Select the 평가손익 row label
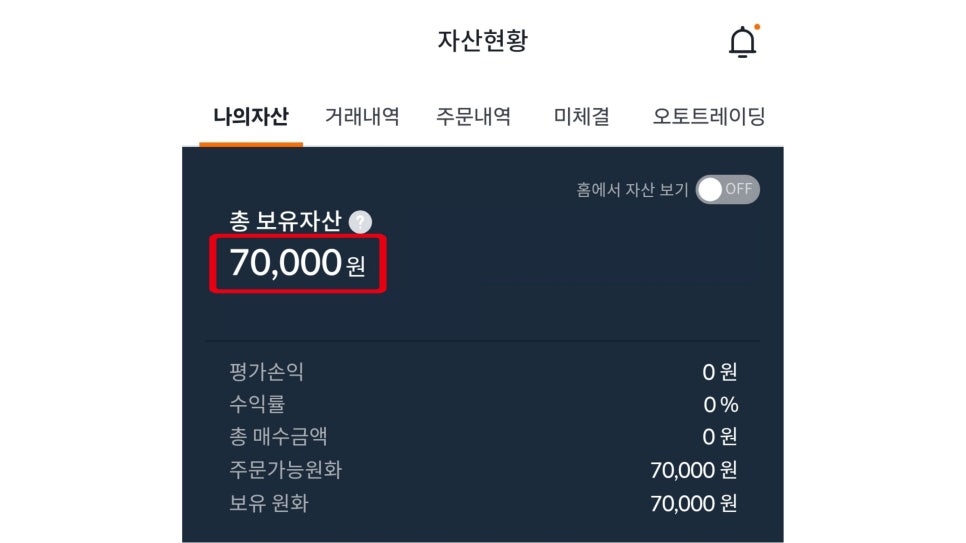966x543 pixels. coord(266,372)
